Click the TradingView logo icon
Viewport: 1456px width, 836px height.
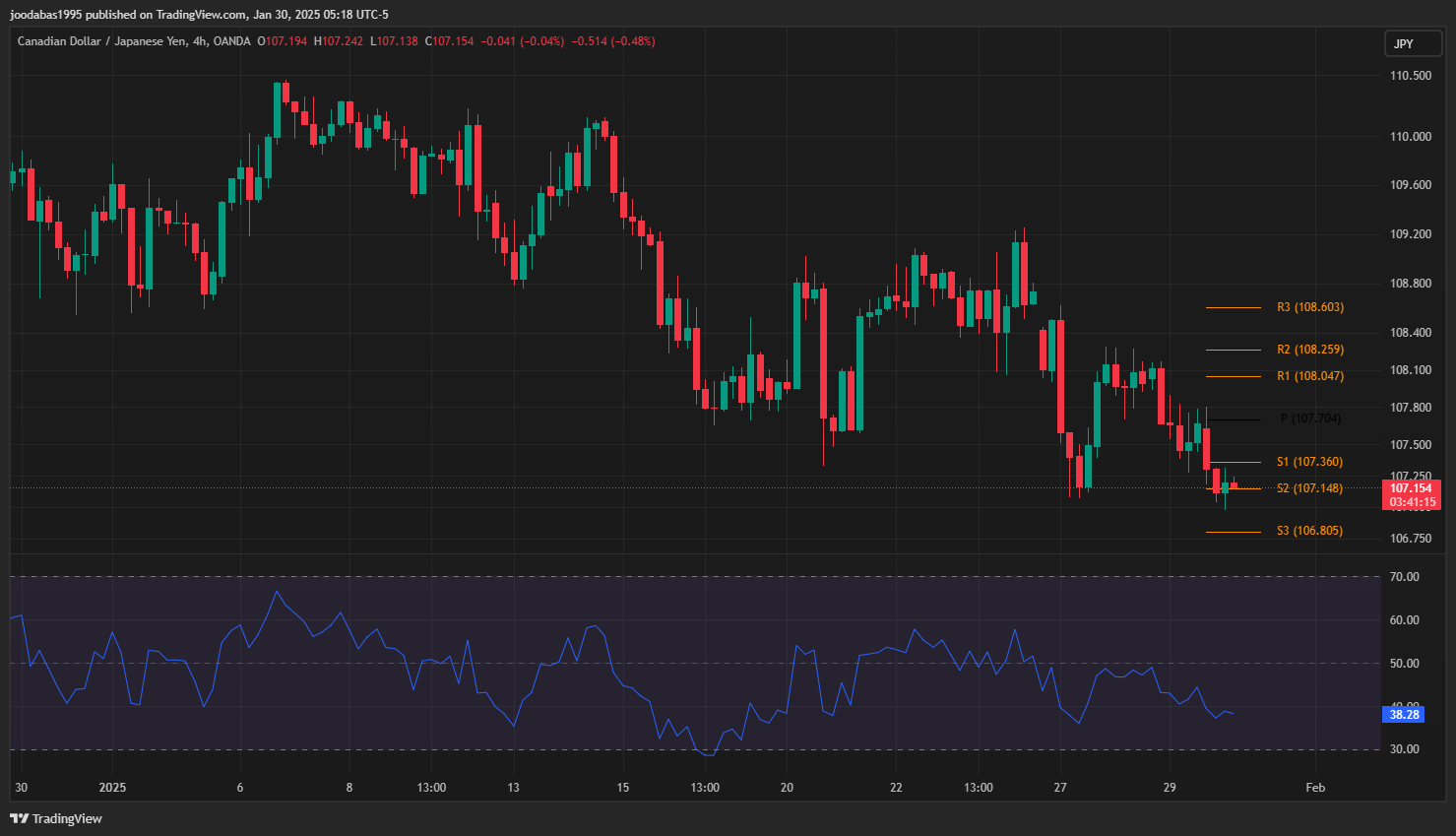[19, 818]
